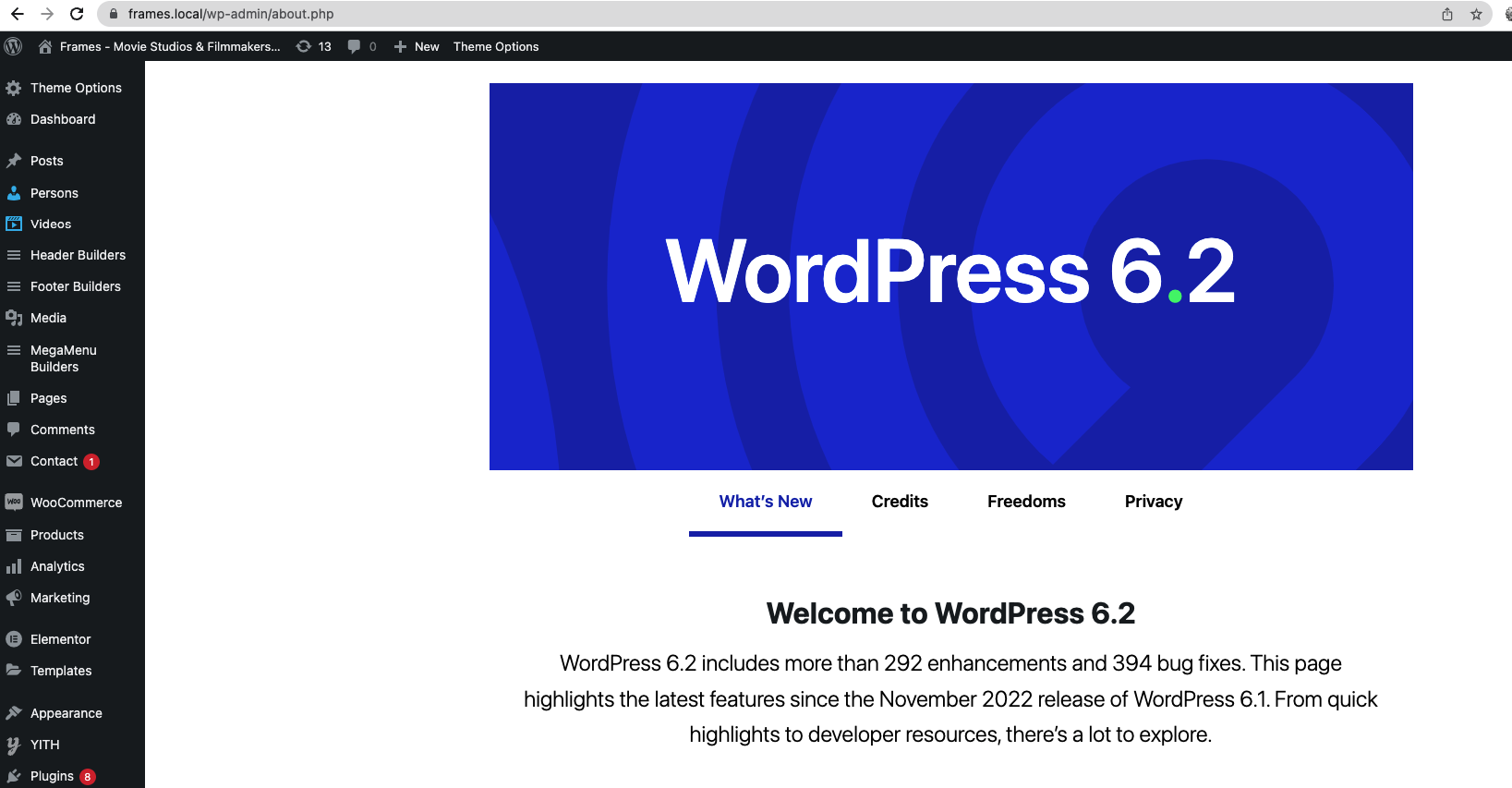Open the WooCommerce menu item
1512x788 pixels.
pos(76,503)
